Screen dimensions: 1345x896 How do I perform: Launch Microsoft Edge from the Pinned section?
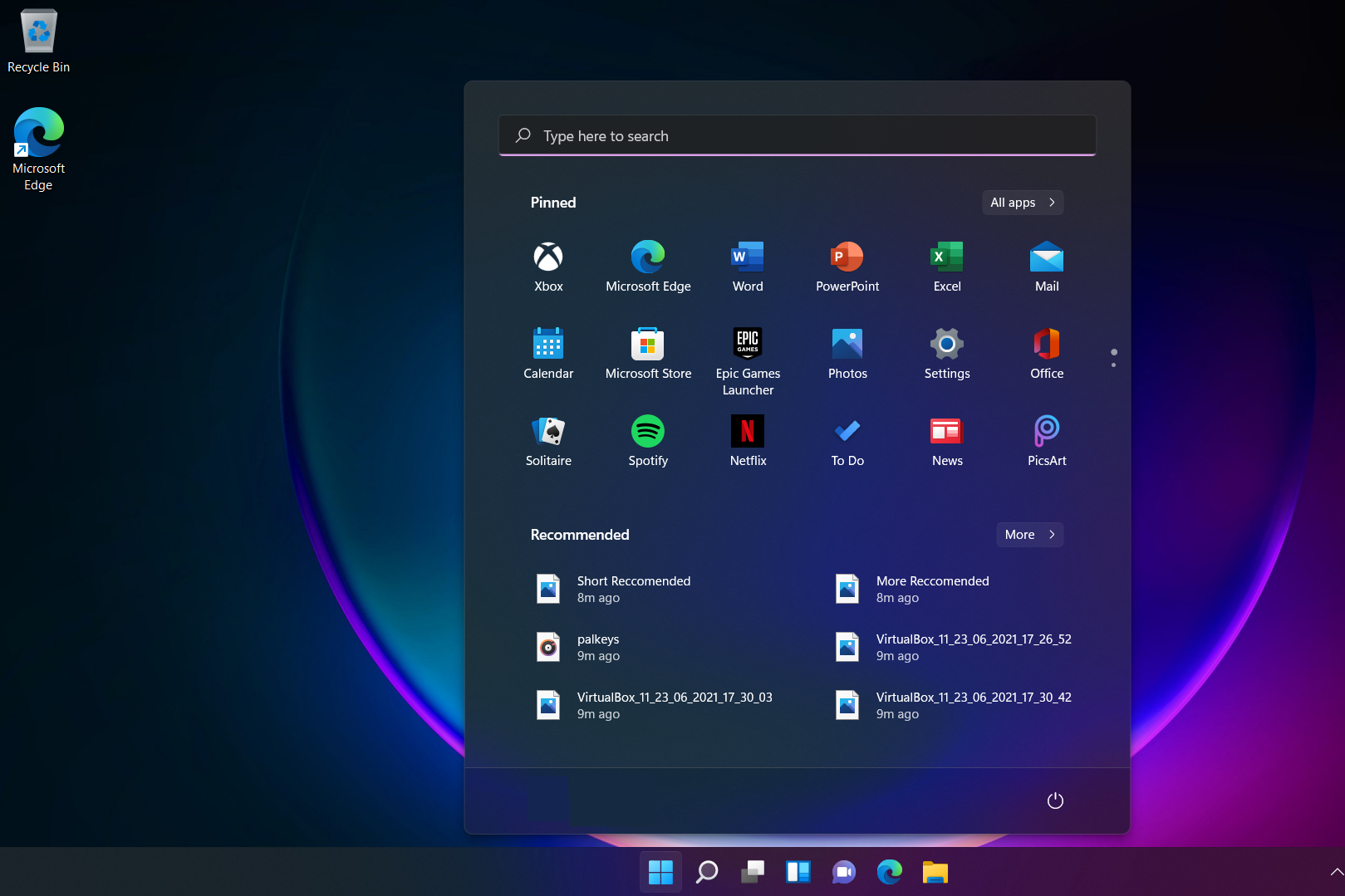pos(648,267)
